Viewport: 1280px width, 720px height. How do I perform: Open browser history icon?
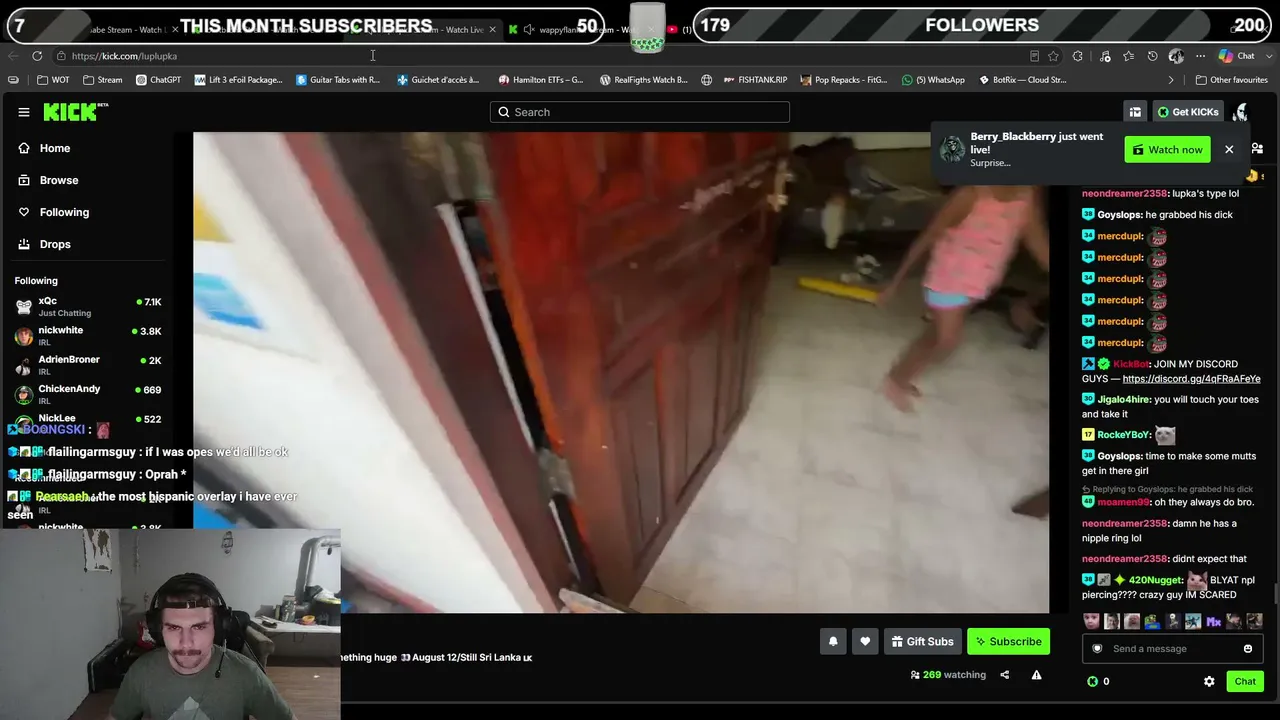pos(1152,56)
